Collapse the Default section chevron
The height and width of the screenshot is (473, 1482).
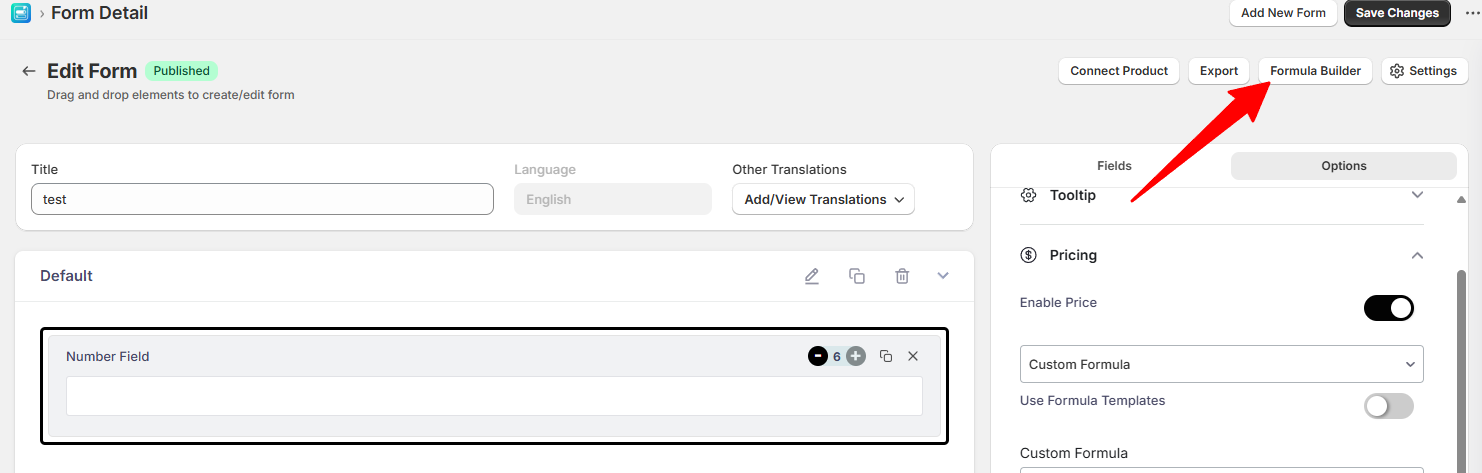point(943,276)
